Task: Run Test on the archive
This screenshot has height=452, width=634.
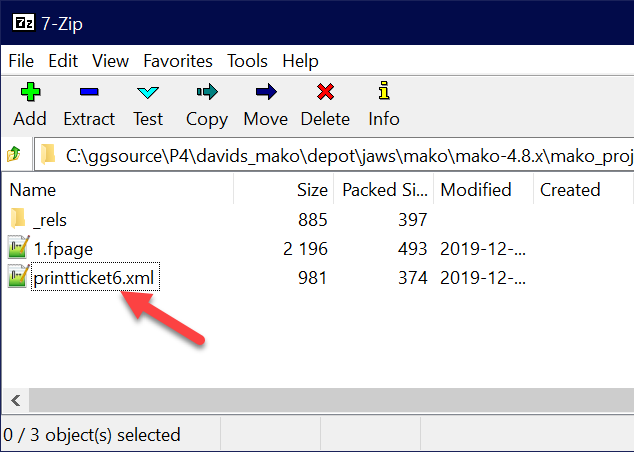Action: [x=148, y=93]
